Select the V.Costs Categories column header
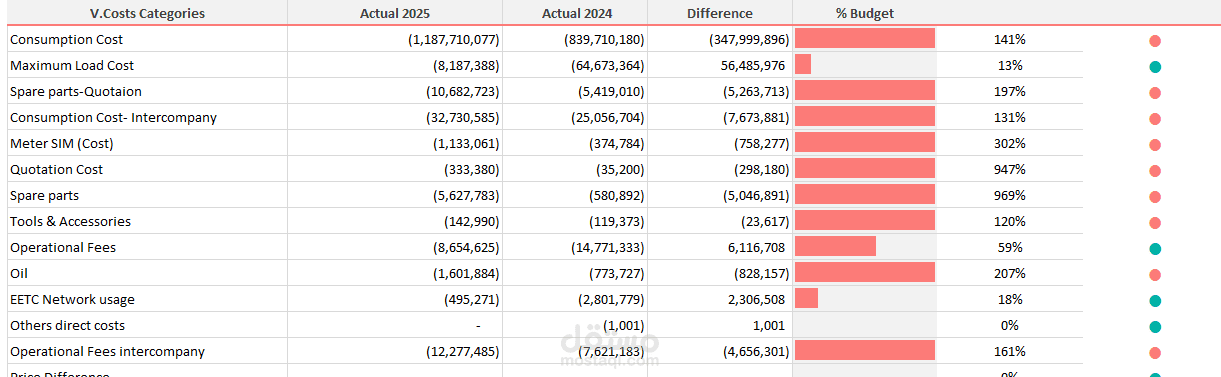 point(147,13)
